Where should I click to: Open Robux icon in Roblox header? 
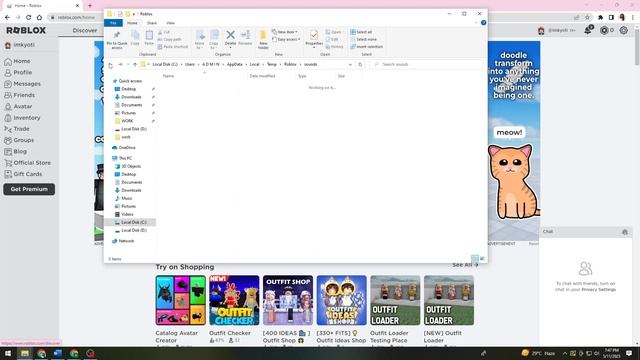(604, 30)
